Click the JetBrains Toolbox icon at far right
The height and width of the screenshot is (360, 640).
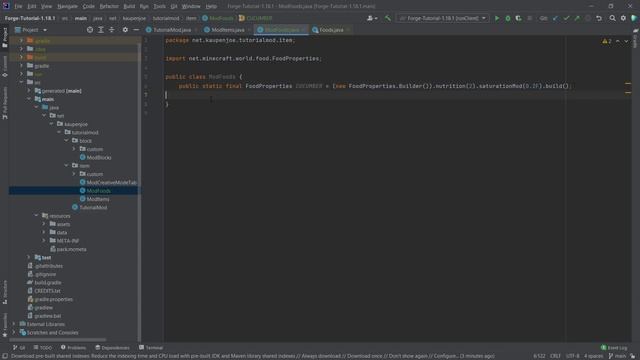634,18
